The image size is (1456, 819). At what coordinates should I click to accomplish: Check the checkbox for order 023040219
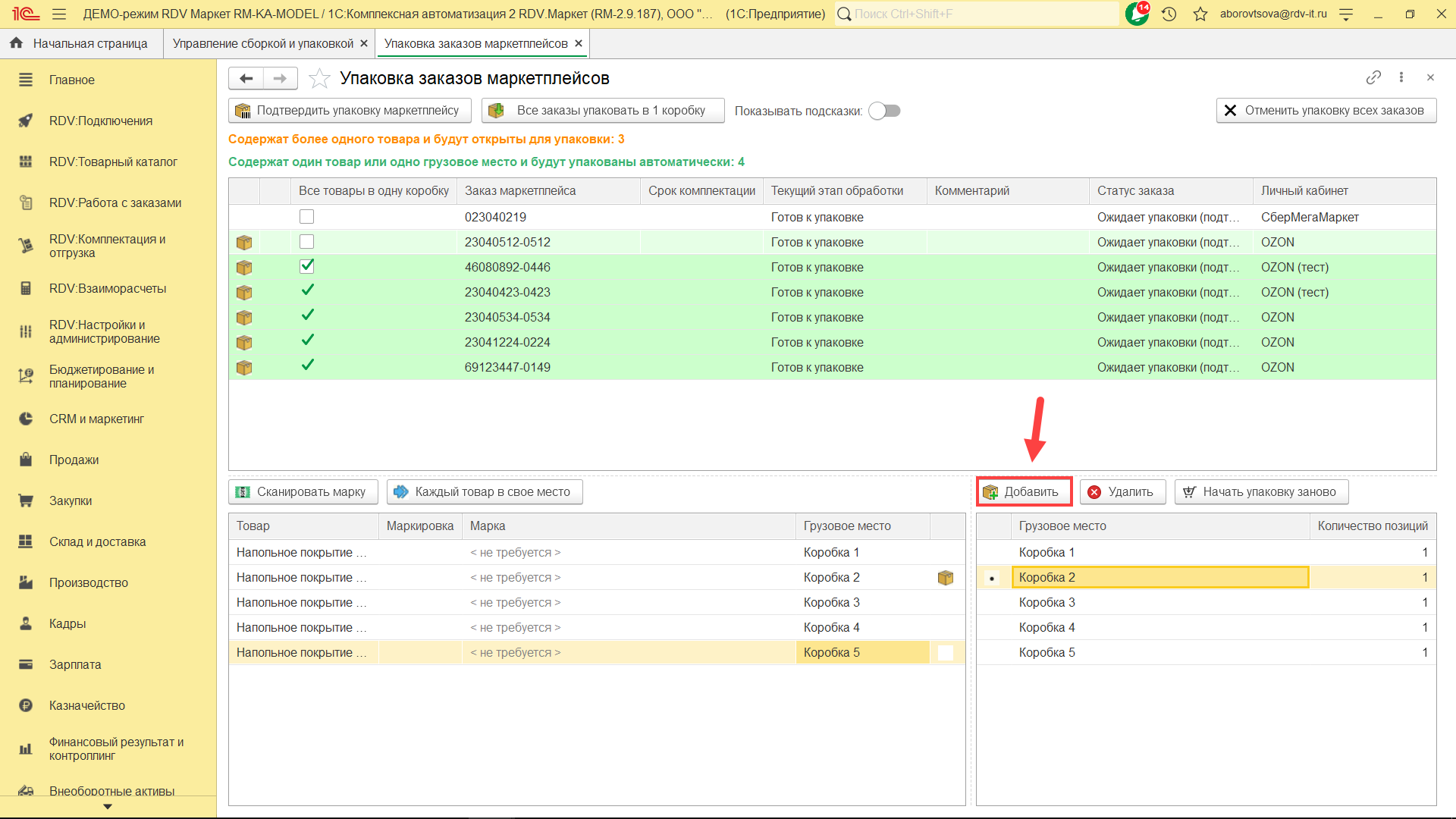[x=306, y=217]
